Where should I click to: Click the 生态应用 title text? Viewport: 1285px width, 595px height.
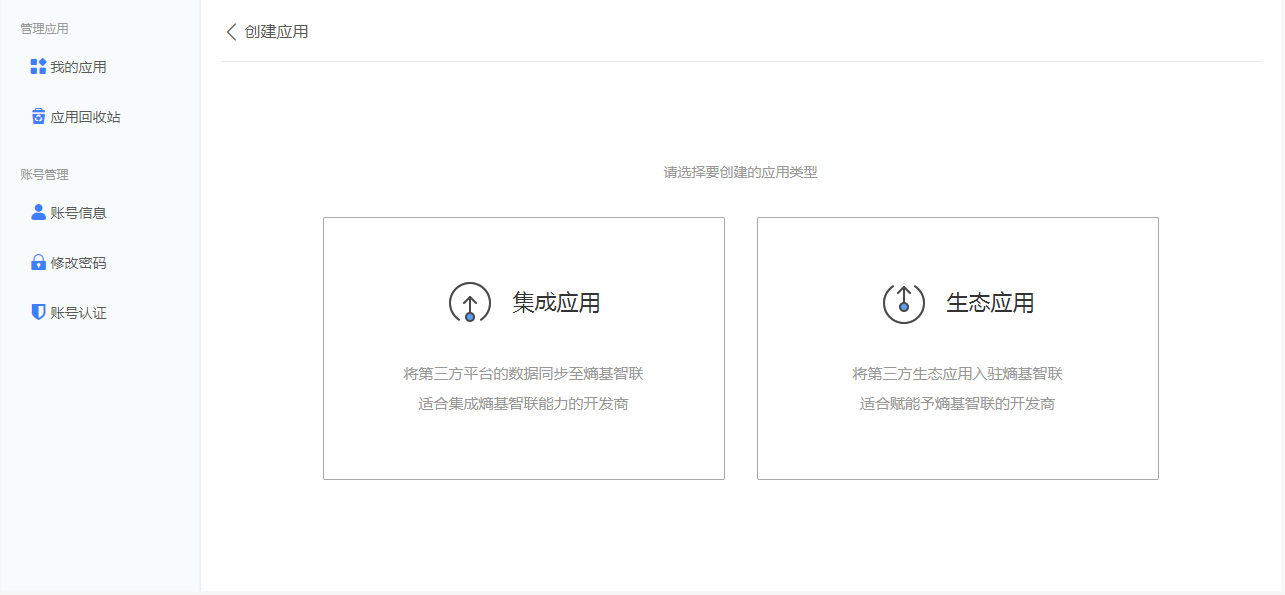coord(990,302)
